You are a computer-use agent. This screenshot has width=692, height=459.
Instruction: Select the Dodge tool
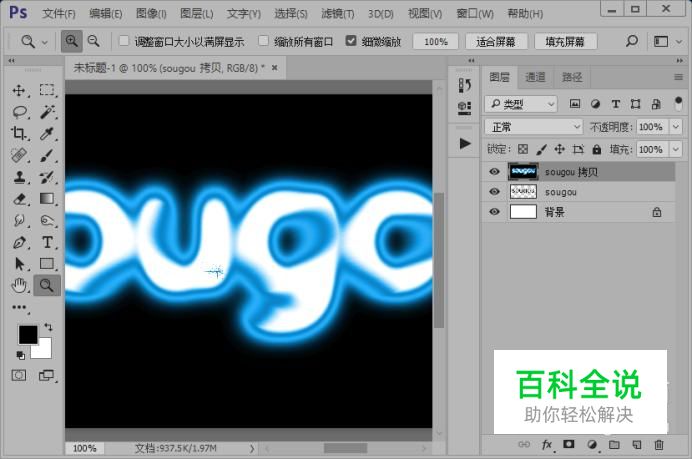coord(47,220)
